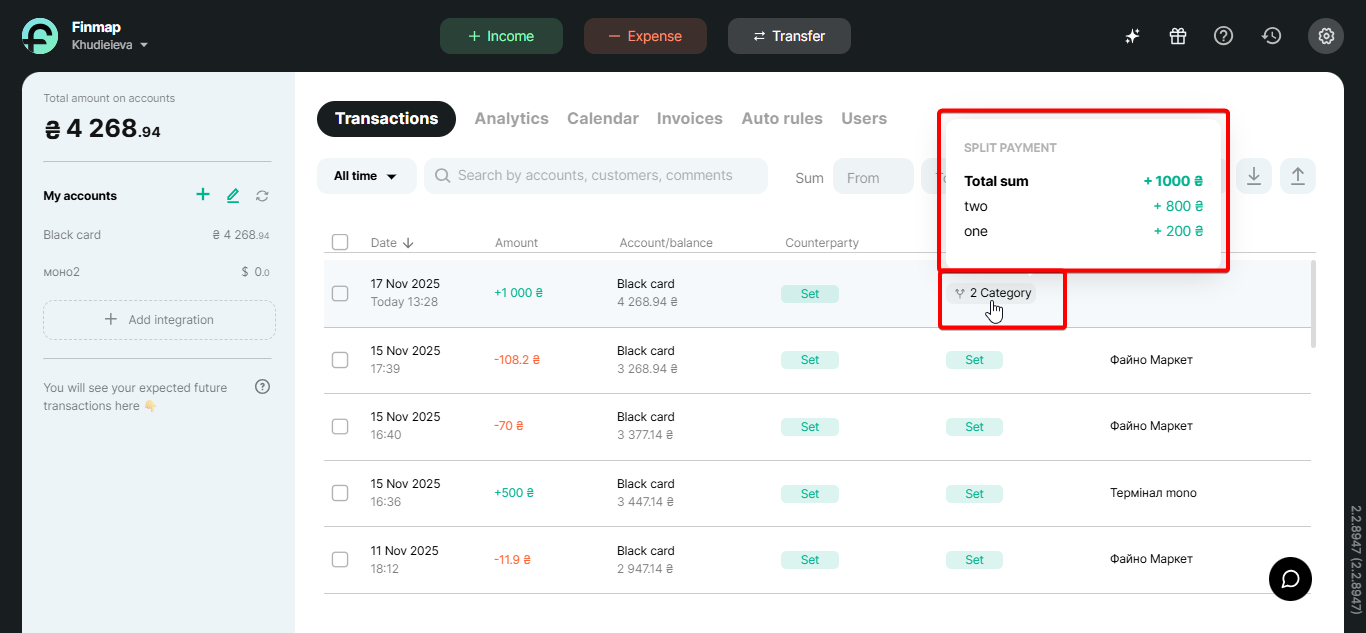
Task: Expand the All time period dropdown
Action: (x=365, y=176)
